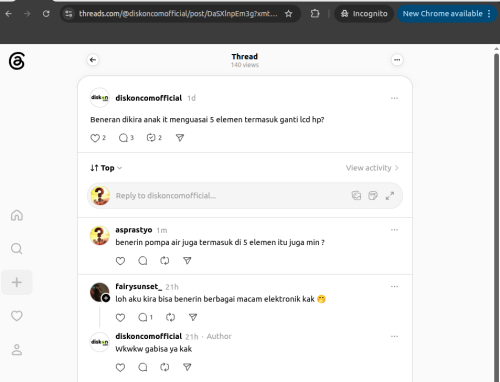Image resolution: width=500 pixels, height=382 pixels.
Task: Open the activity heart in sidebar
Action: pos(17,316)
